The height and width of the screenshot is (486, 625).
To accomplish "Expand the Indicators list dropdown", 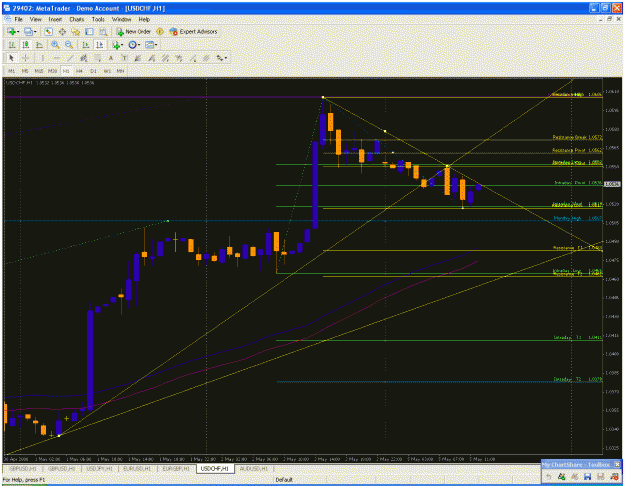I will 122,45.
